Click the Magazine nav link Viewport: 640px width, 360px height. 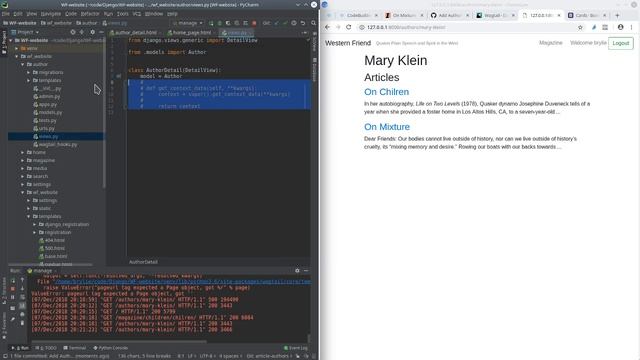(550, 43)
